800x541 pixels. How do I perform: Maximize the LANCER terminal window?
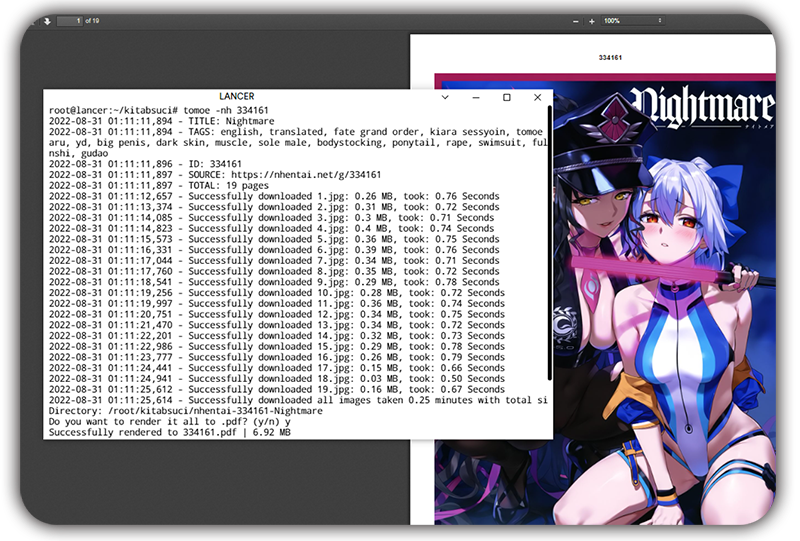coord(506,97)
